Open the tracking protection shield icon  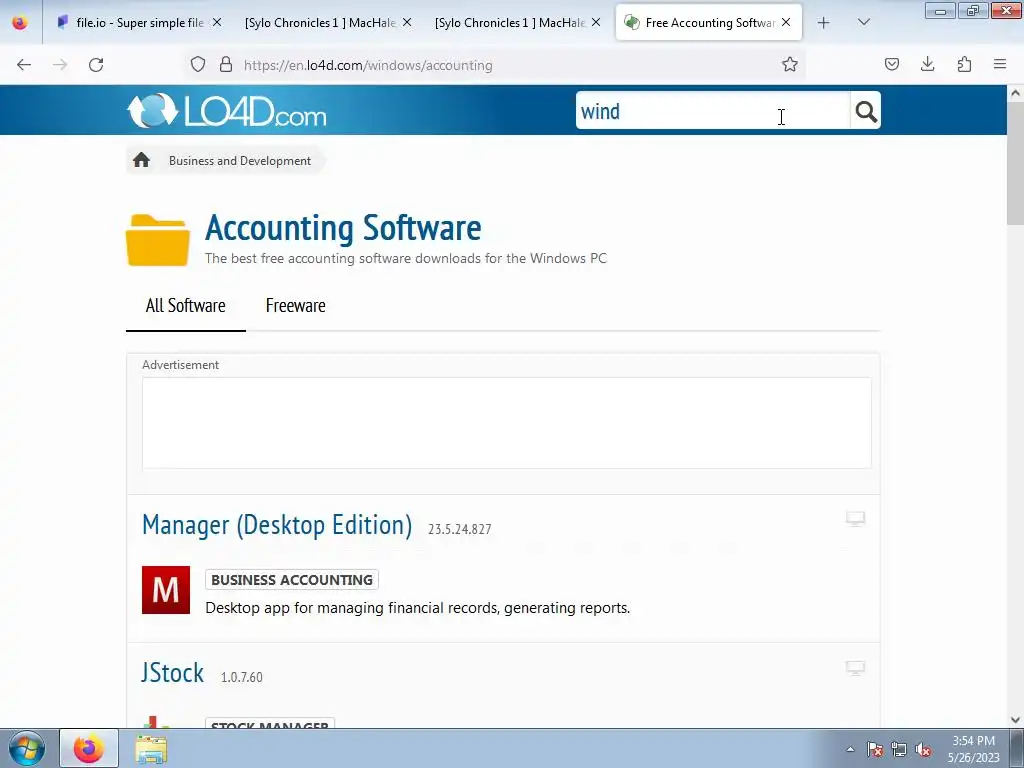pos(198,65)
